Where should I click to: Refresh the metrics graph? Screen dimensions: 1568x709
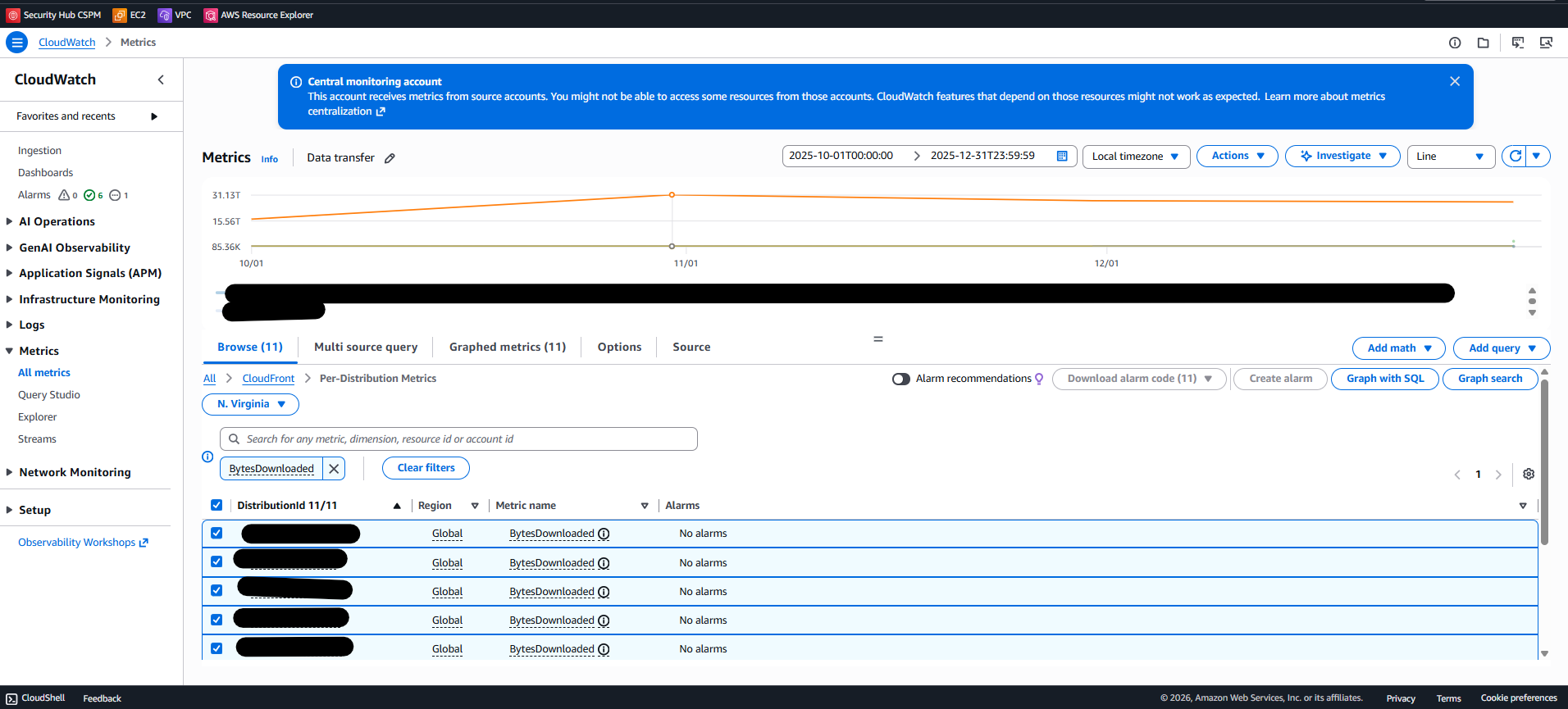tap(1515, 156)
